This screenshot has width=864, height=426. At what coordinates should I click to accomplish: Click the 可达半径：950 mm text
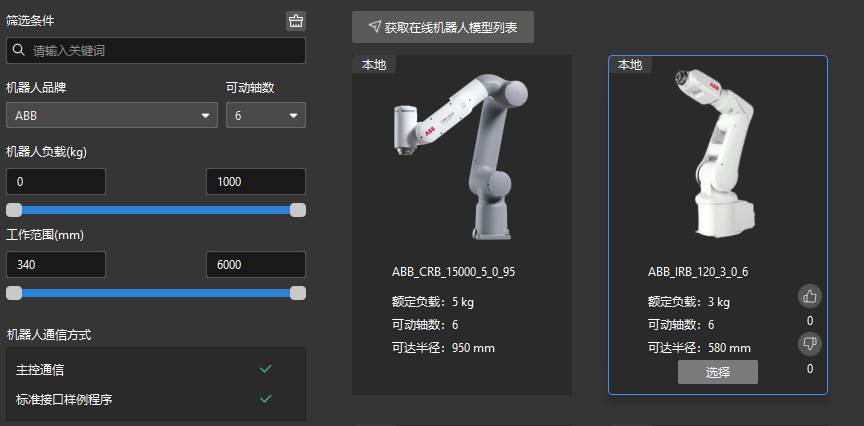(444, 348)
